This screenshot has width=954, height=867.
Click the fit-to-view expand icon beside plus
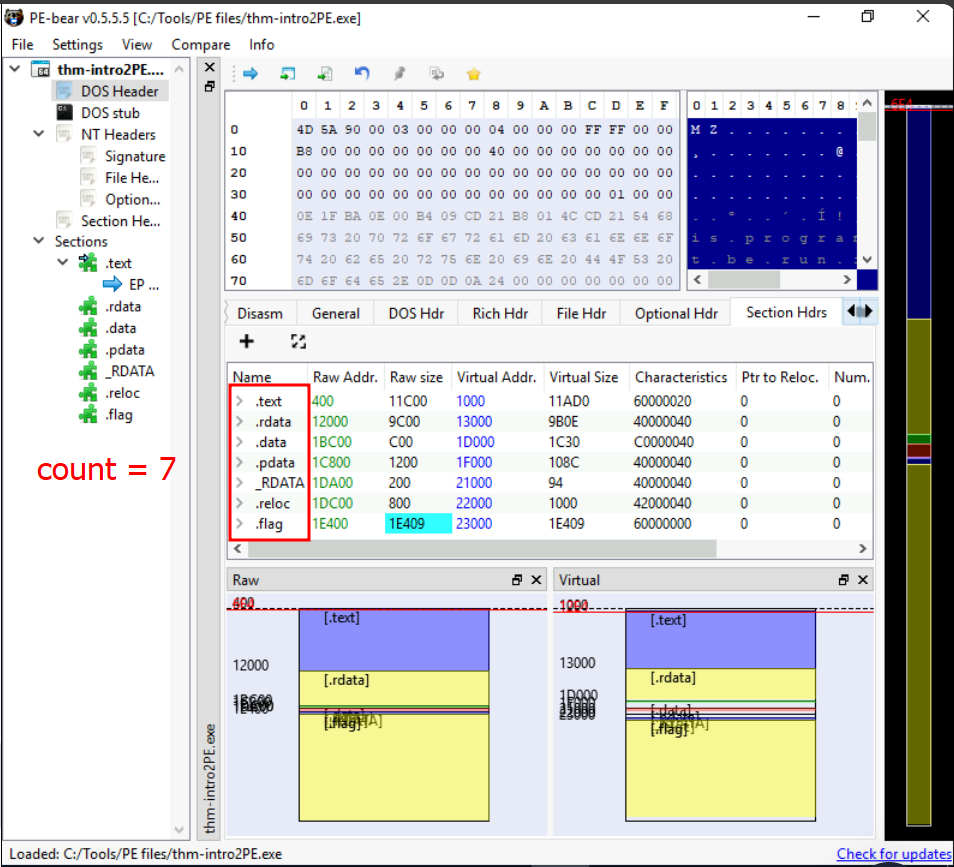(298, 341)
